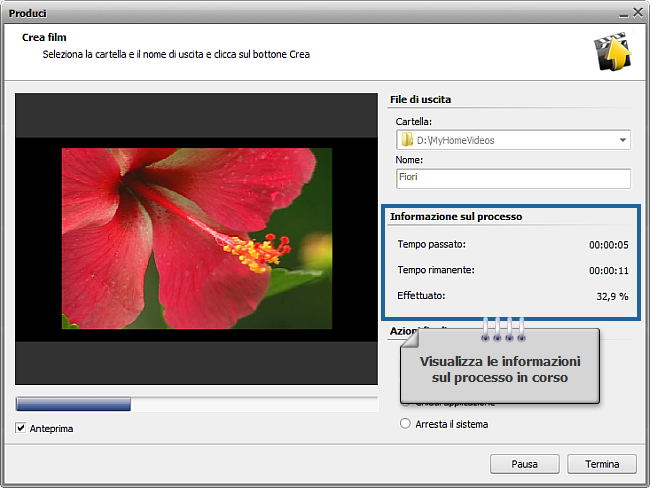
Task: Toggle the Anteprima preview checkbox
Action: 22,428
